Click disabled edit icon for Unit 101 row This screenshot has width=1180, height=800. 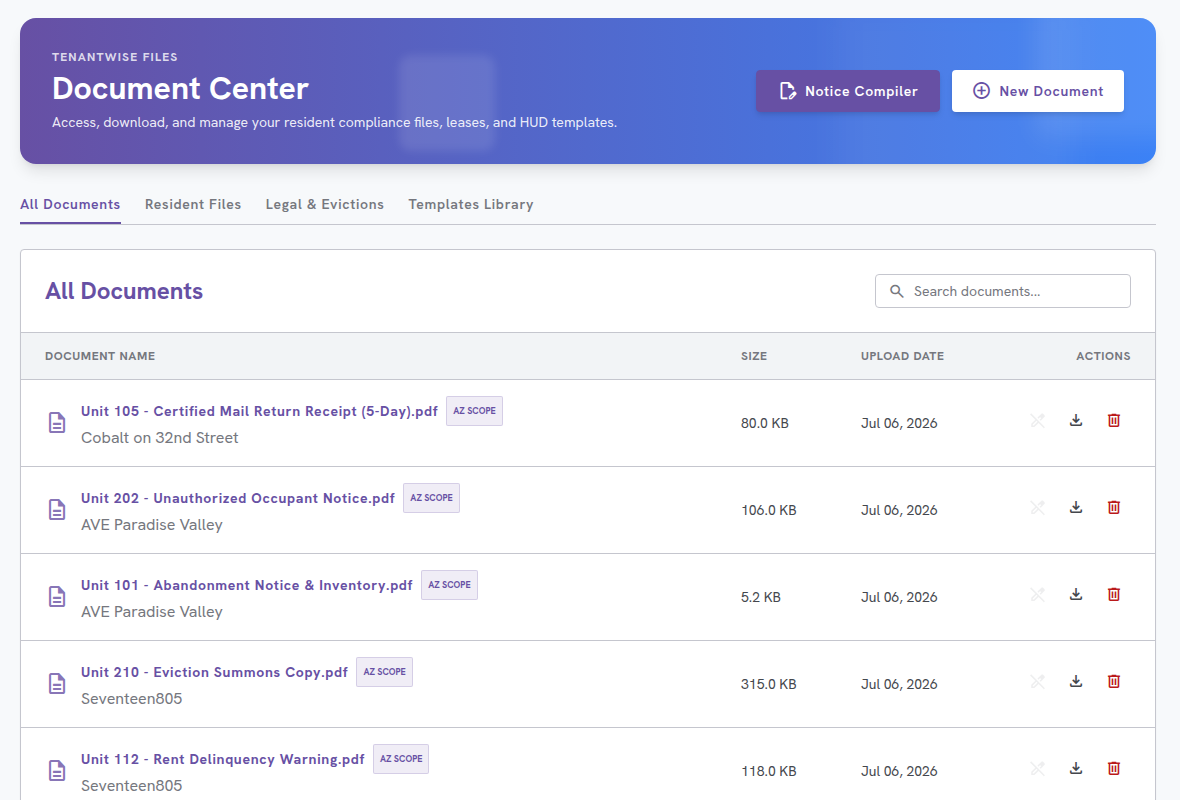pos(1038,595)
